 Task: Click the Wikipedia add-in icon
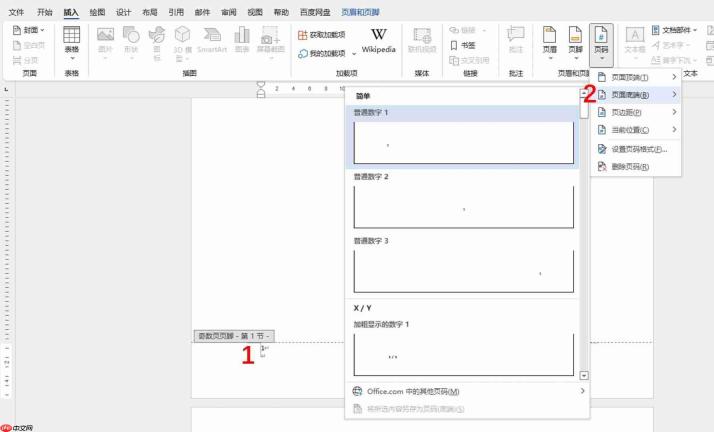point(378,35)
